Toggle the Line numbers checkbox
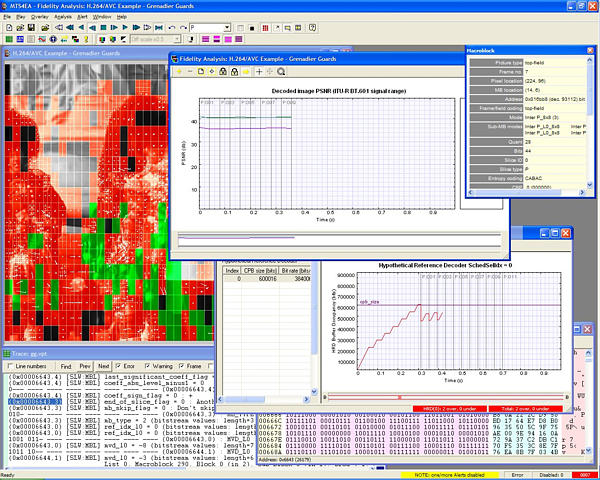This screenshot has height=480, width=600. click(10, 367)
